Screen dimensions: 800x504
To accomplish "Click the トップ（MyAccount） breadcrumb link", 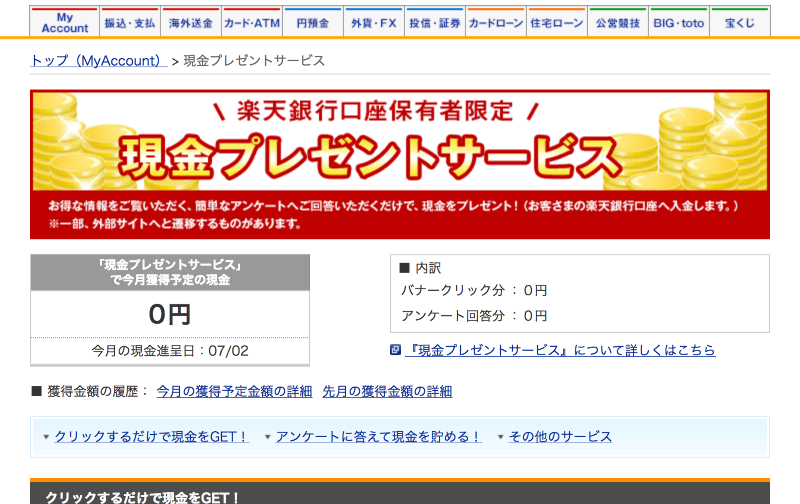I will click(x=98, y=61).
